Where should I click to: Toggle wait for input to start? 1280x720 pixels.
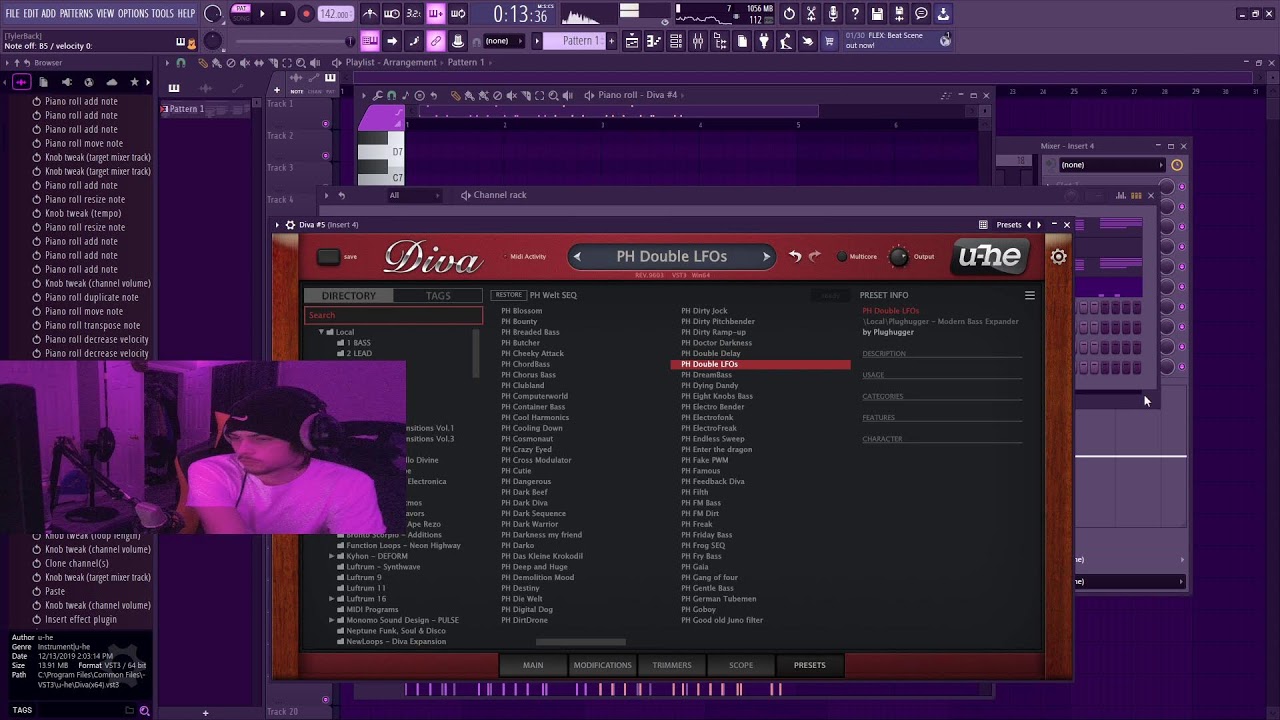tap(392, 14)
